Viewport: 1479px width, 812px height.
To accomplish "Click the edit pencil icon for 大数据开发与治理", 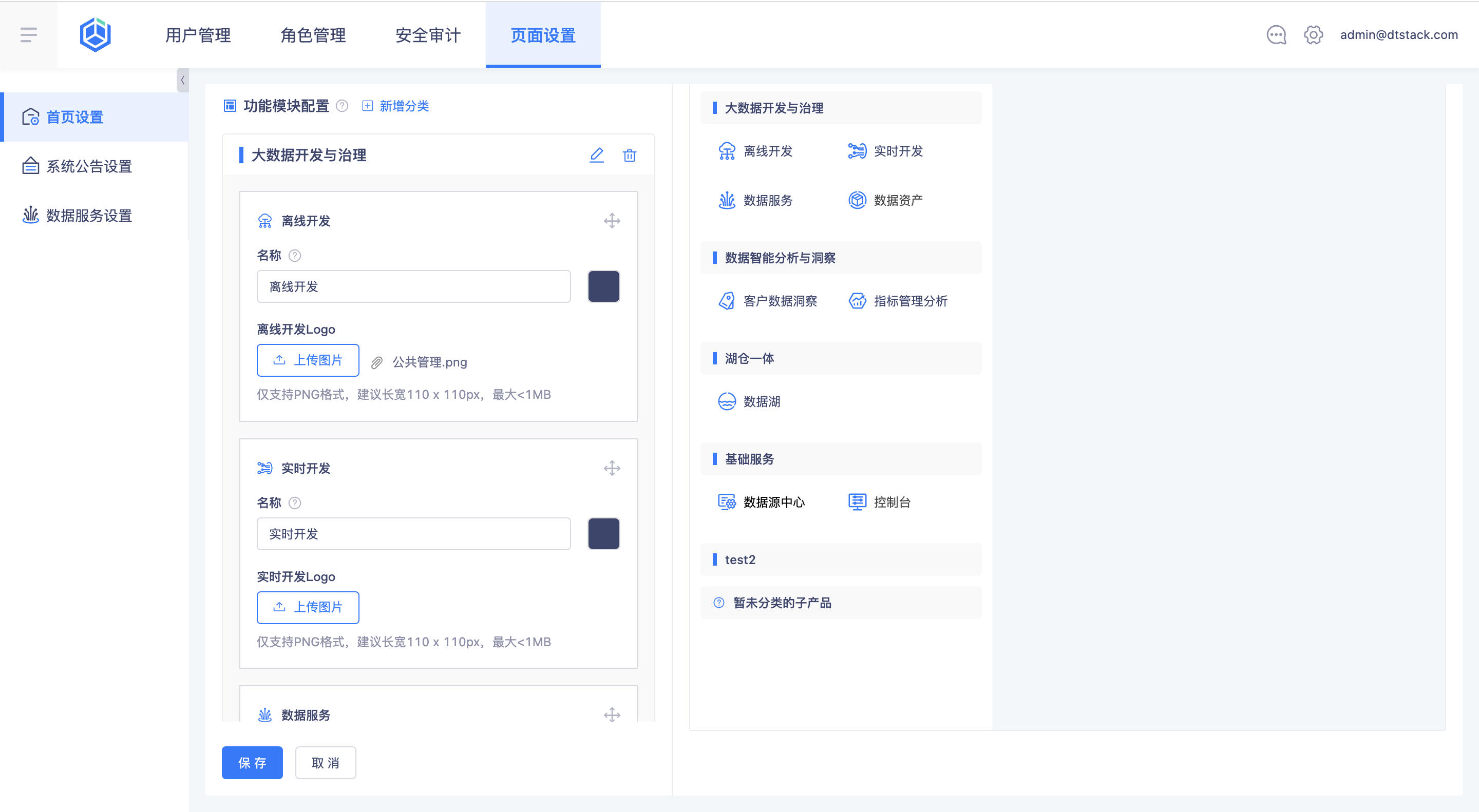I will (x=597, y=155).
